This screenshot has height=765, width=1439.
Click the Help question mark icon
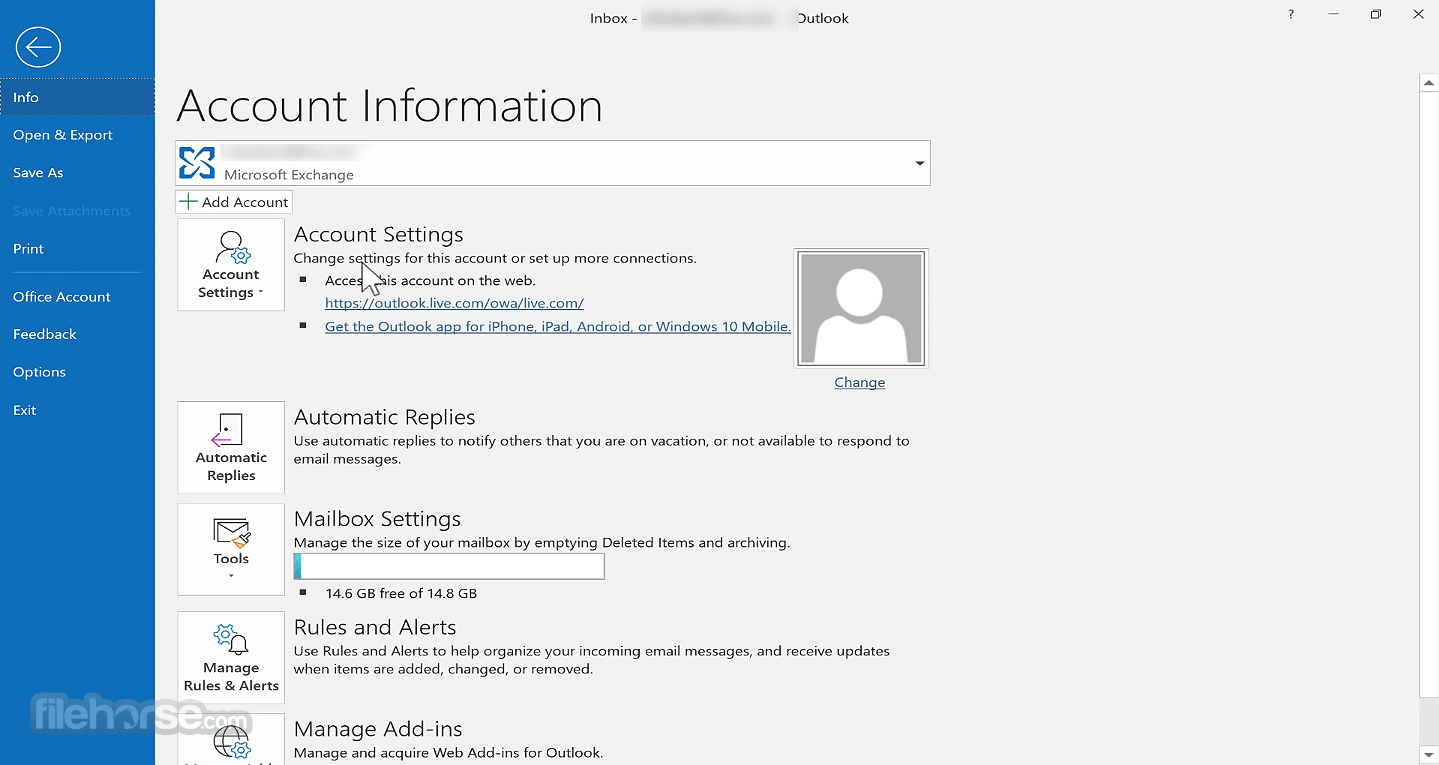click(x=1291, y=15)
